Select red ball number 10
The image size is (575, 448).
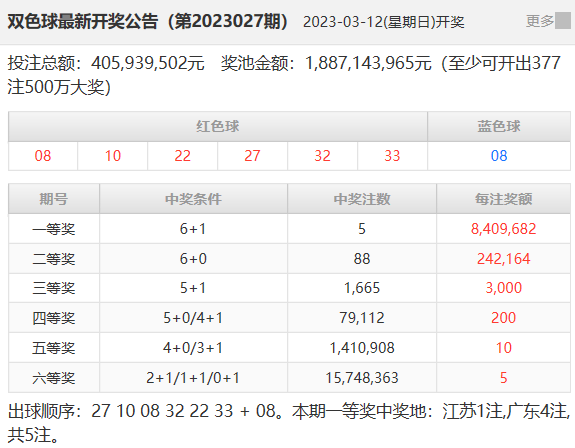click(x=113, y=156)
